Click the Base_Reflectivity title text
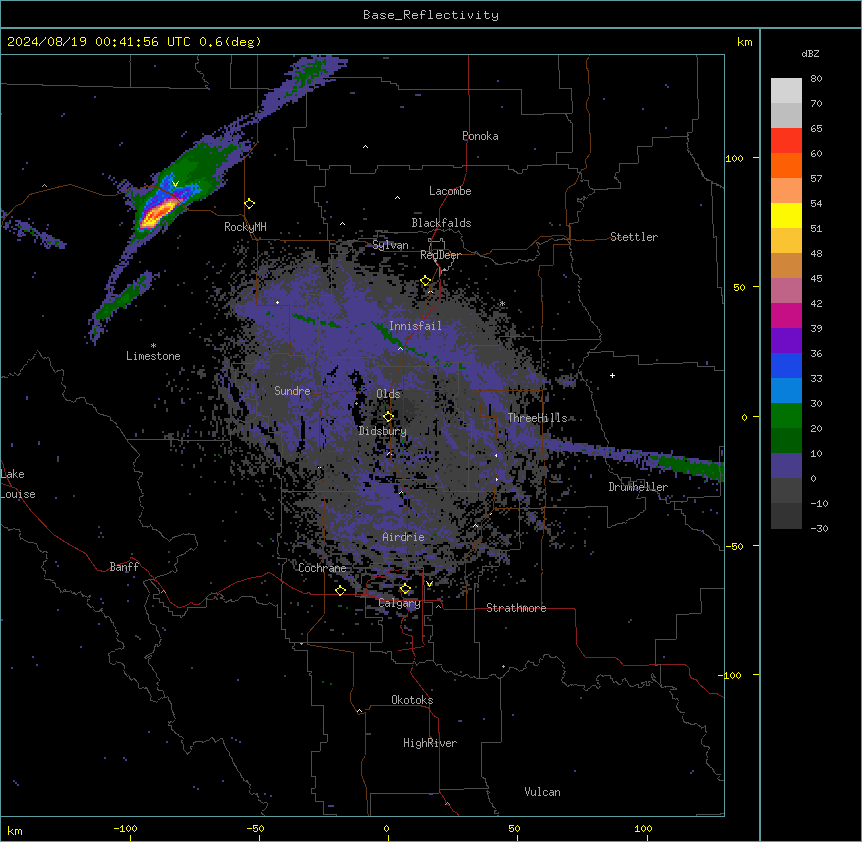862x842 pixels. click(x=431, y=15)
